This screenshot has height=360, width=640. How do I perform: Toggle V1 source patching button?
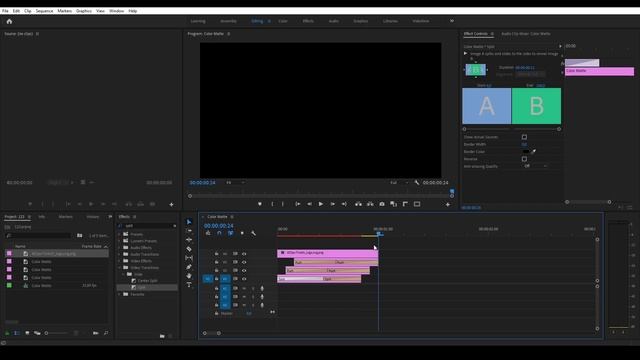tap(207, 279)
